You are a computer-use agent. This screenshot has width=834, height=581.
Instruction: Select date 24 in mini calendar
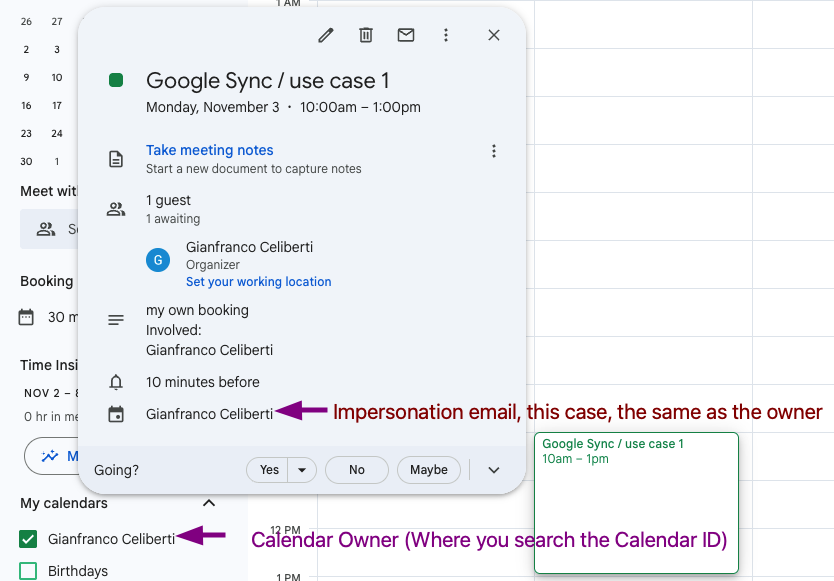57,134
